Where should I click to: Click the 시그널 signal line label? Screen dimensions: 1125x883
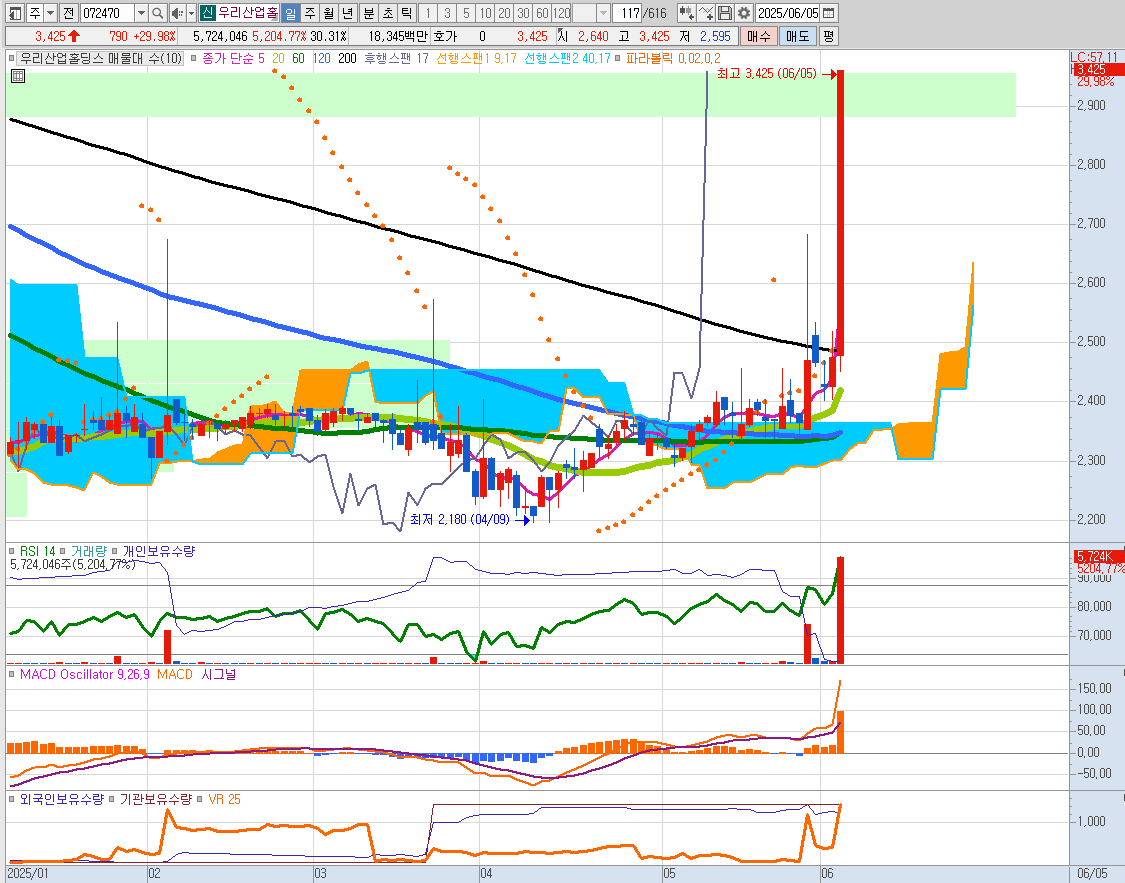(x=219, y=674)
